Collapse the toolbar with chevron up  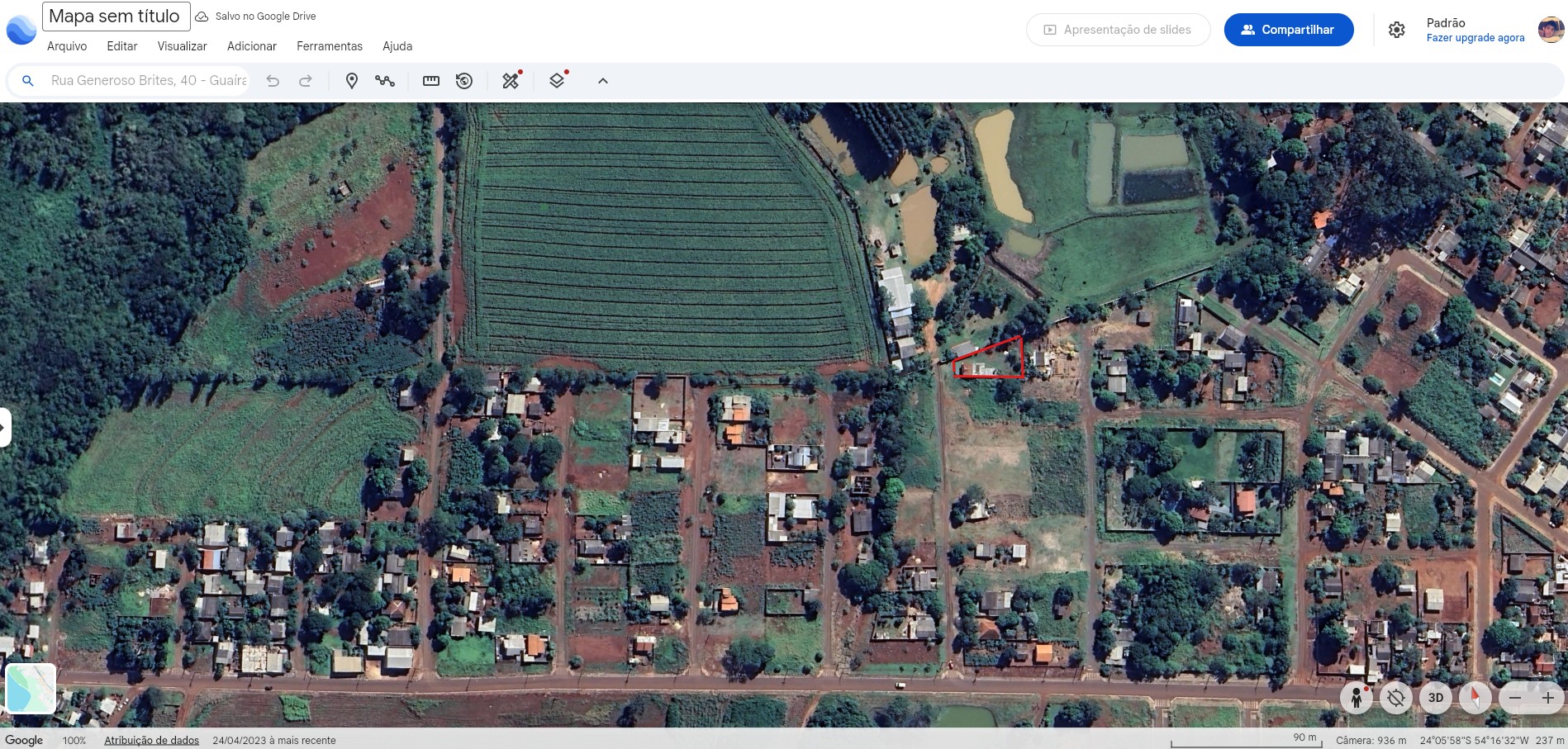coord(603,81)
